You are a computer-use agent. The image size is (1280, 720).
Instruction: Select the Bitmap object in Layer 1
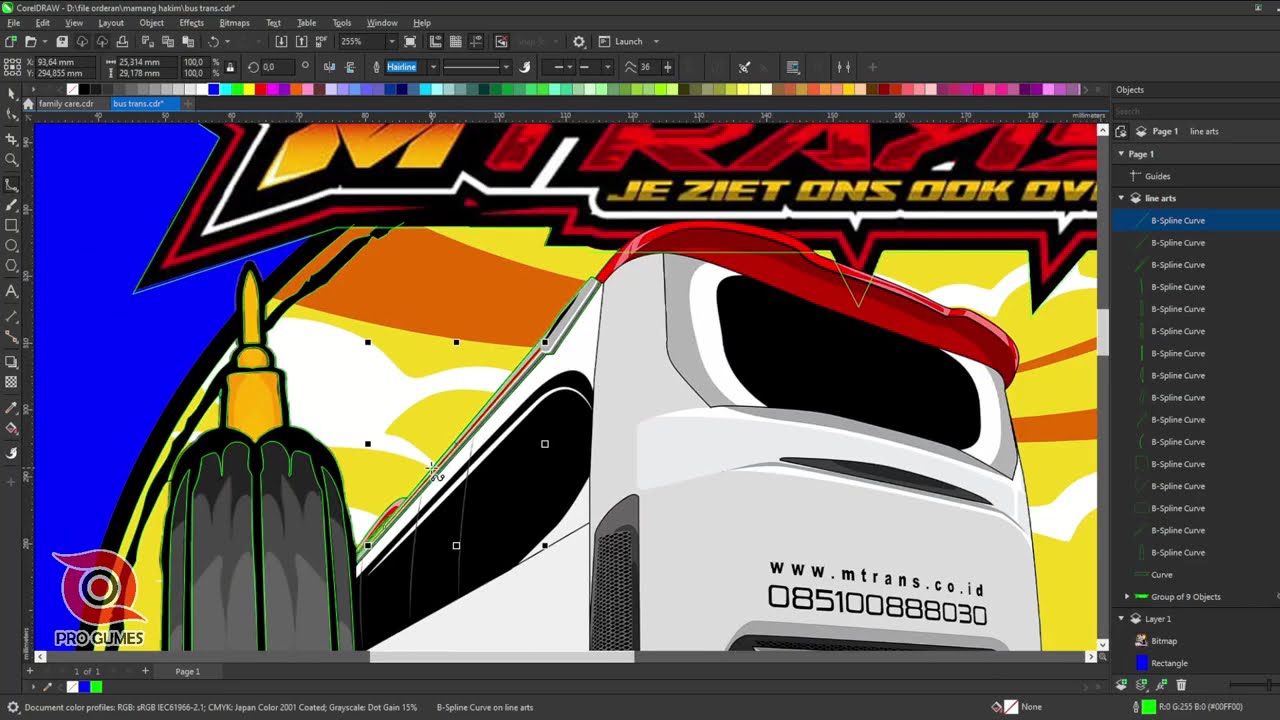pyautogui.click(x=1164, y=641)
